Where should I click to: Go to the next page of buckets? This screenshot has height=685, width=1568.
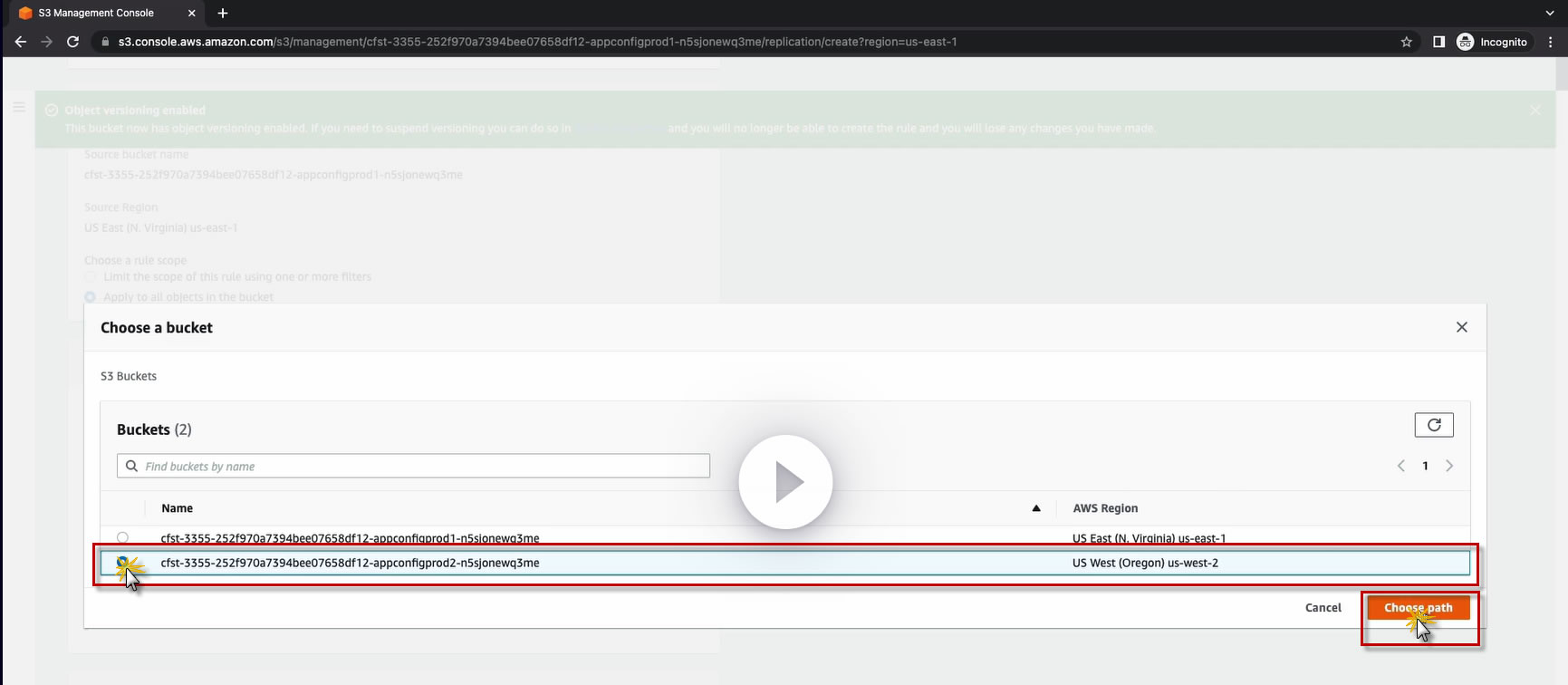pyautogui.click(x=1449, y=466)
